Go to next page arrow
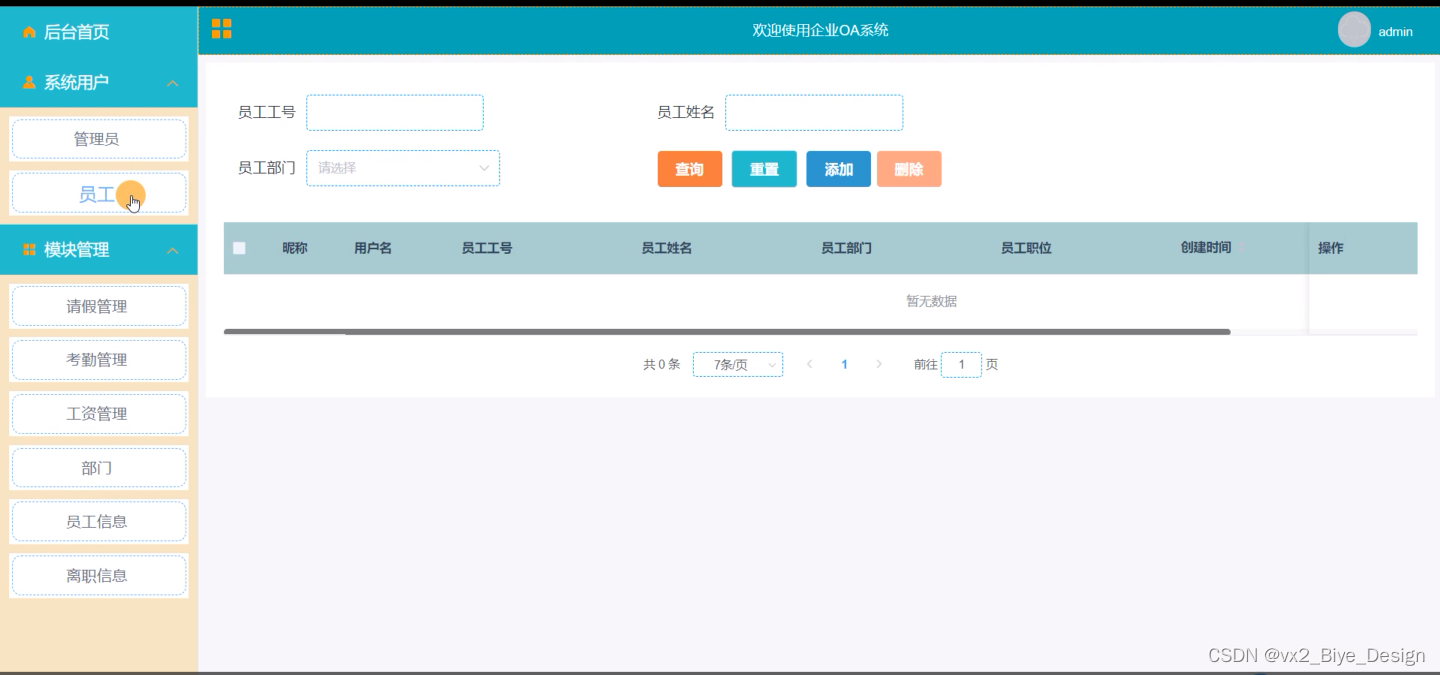The width and height of the screenshot is (1440, 675). click(x=879, y=365)
